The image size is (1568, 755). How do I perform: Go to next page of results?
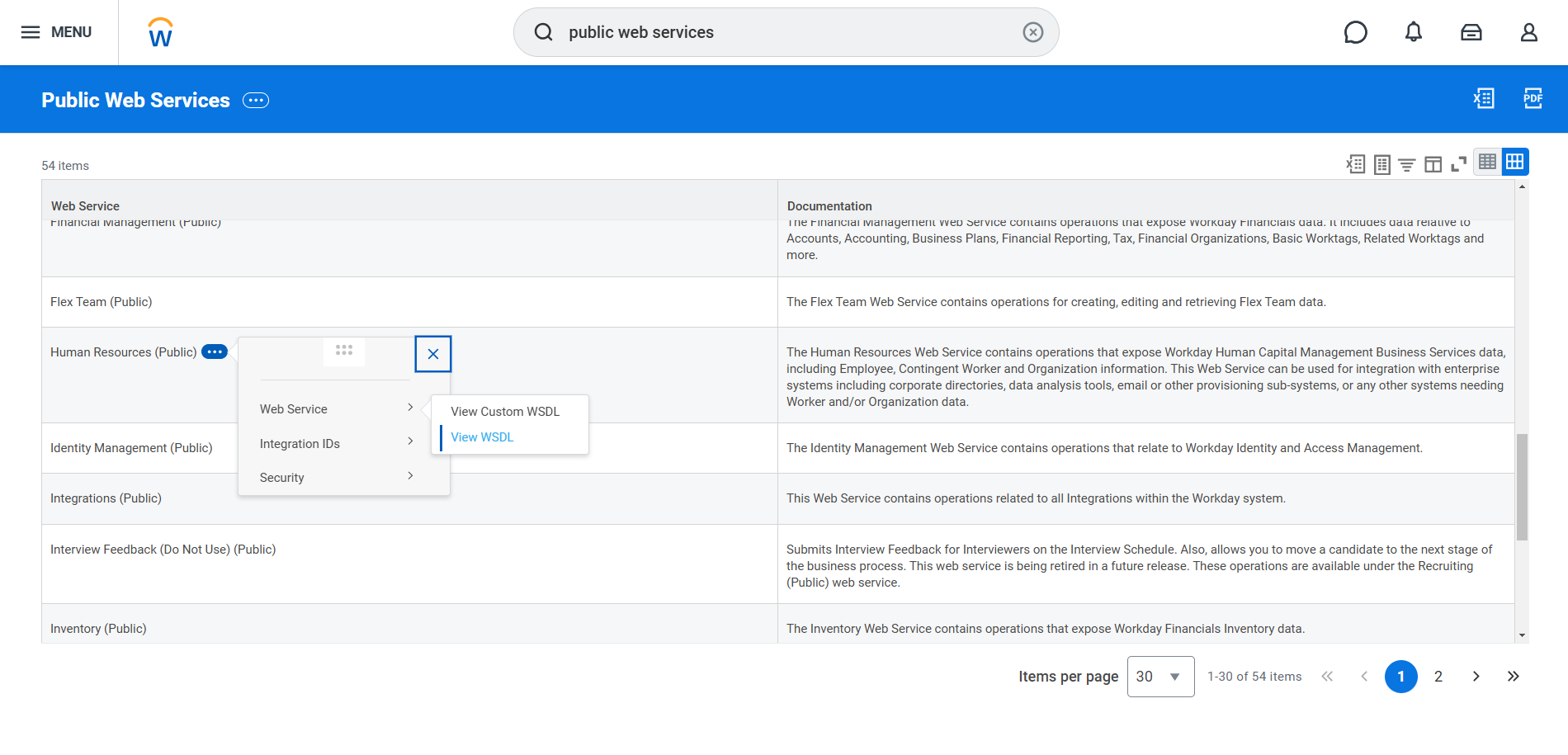(1476, 677)
